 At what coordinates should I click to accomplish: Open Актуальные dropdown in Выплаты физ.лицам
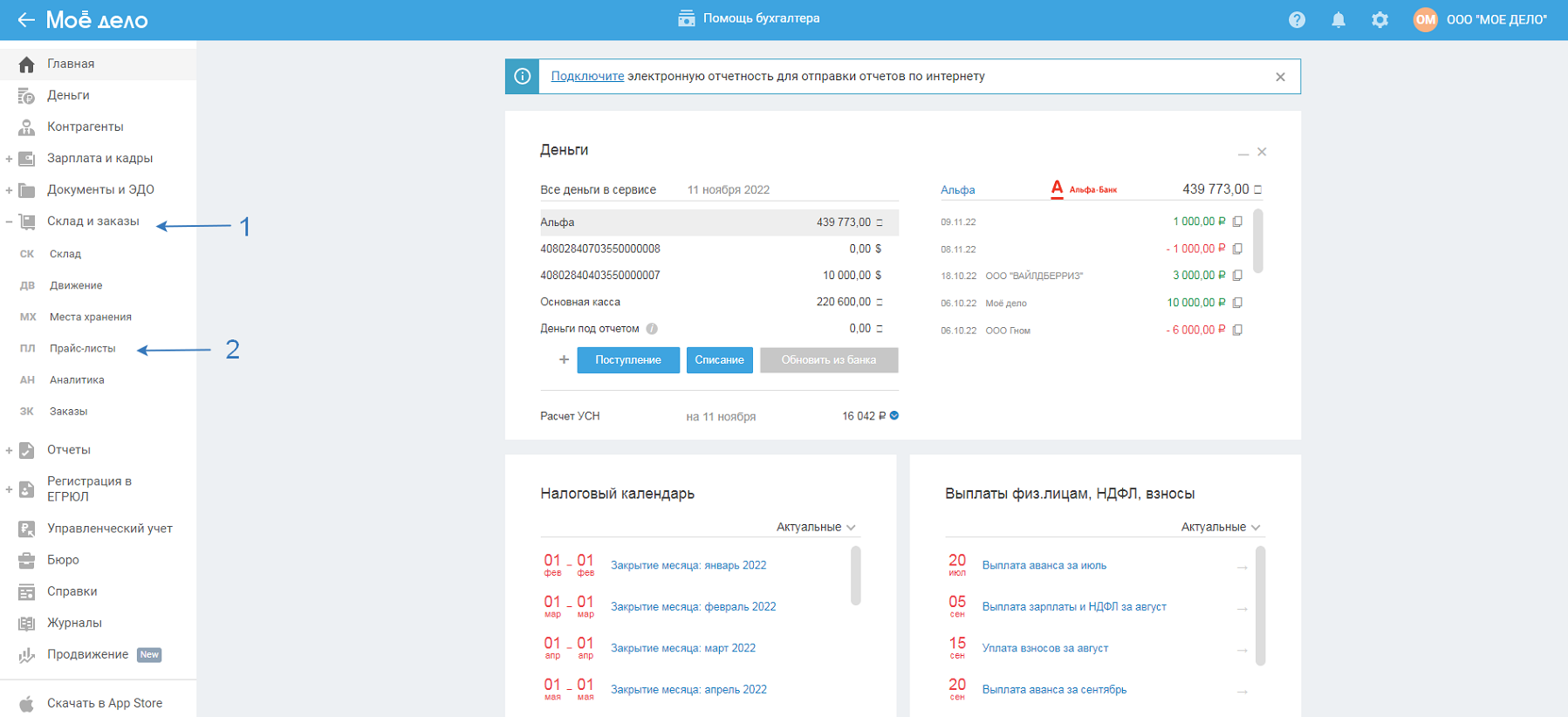tap(1220, 527)
